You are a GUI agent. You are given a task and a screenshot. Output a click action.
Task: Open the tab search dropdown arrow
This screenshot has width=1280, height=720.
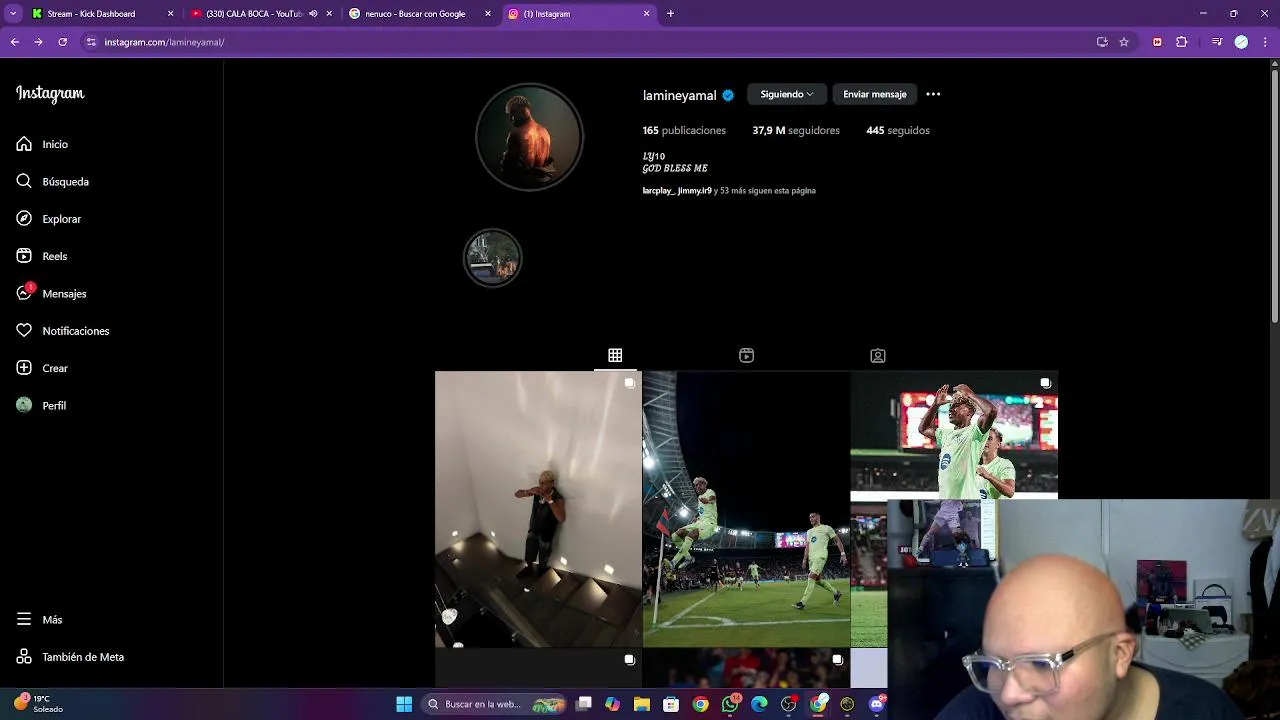[13, 14]
